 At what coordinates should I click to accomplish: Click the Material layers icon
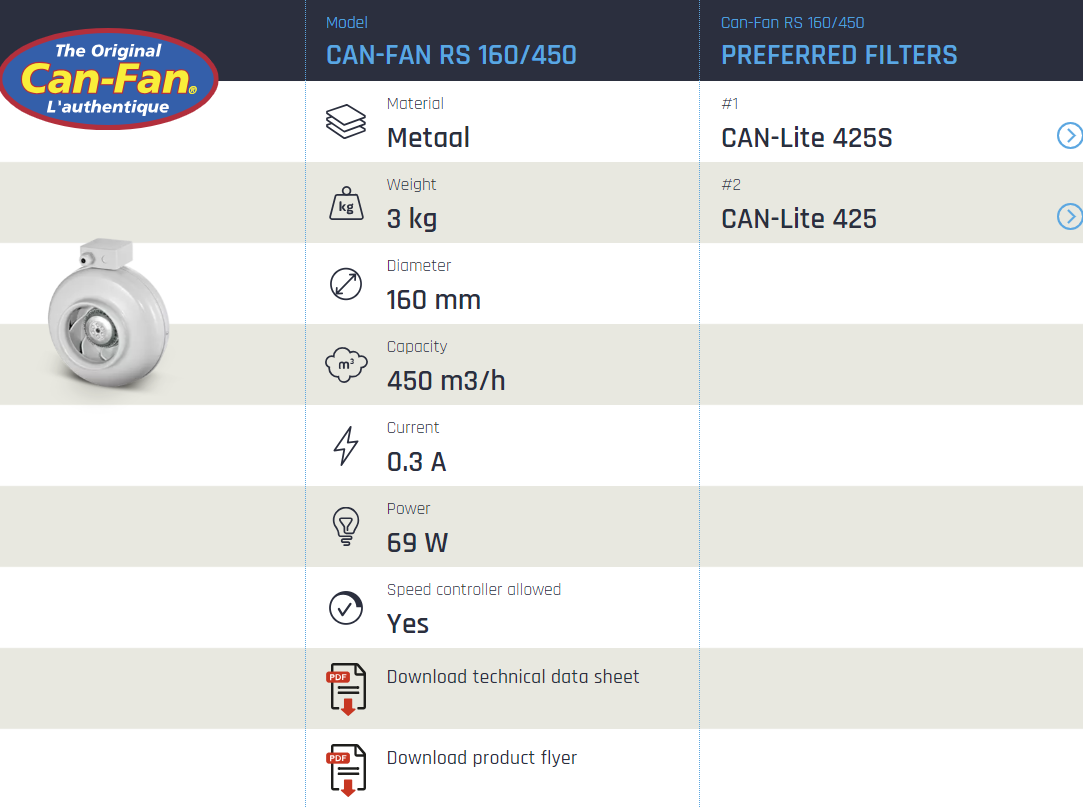coord(346,122)
